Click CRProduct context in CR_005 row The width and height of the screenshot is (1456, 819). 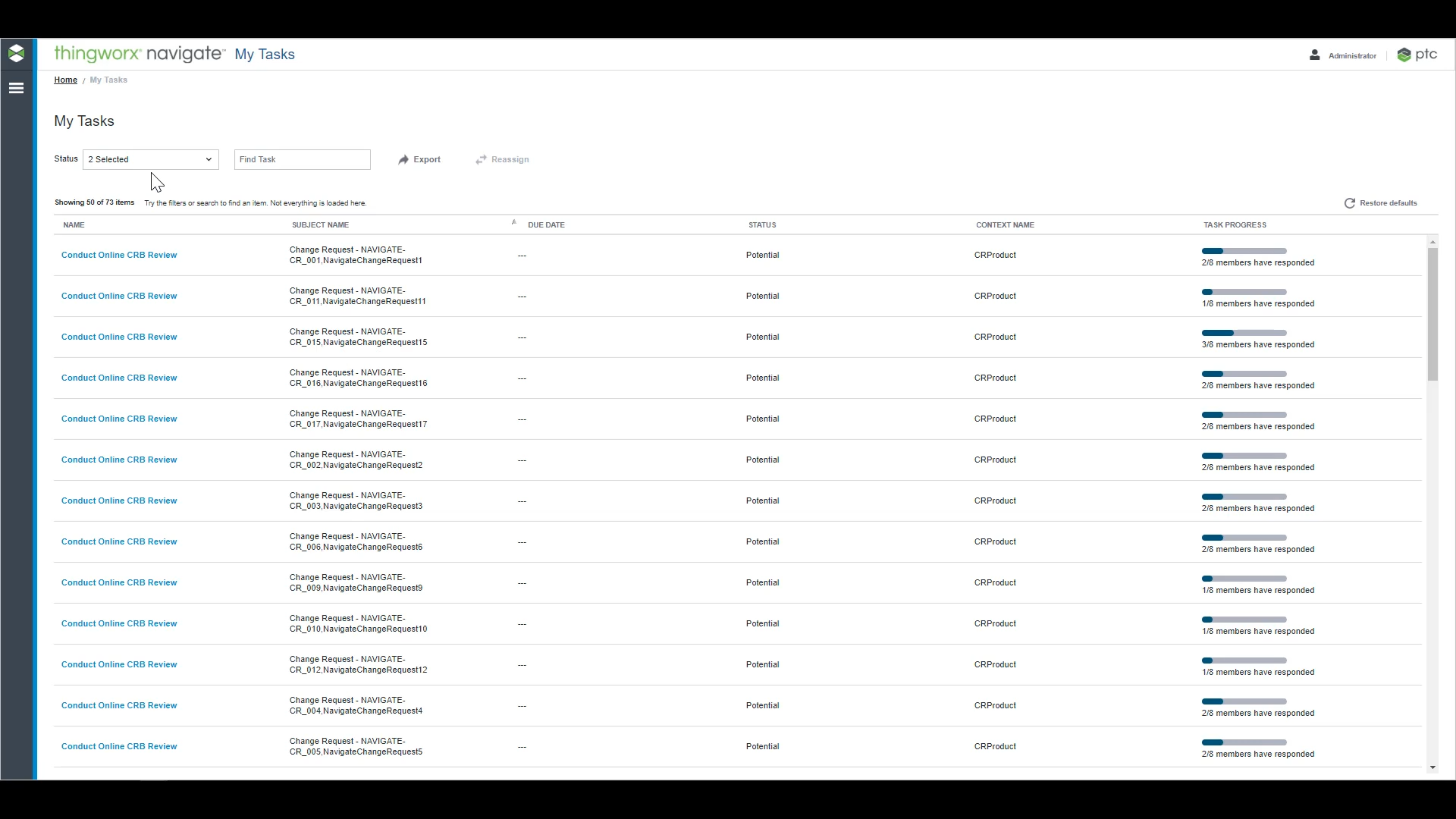click(x=995, y=747)
